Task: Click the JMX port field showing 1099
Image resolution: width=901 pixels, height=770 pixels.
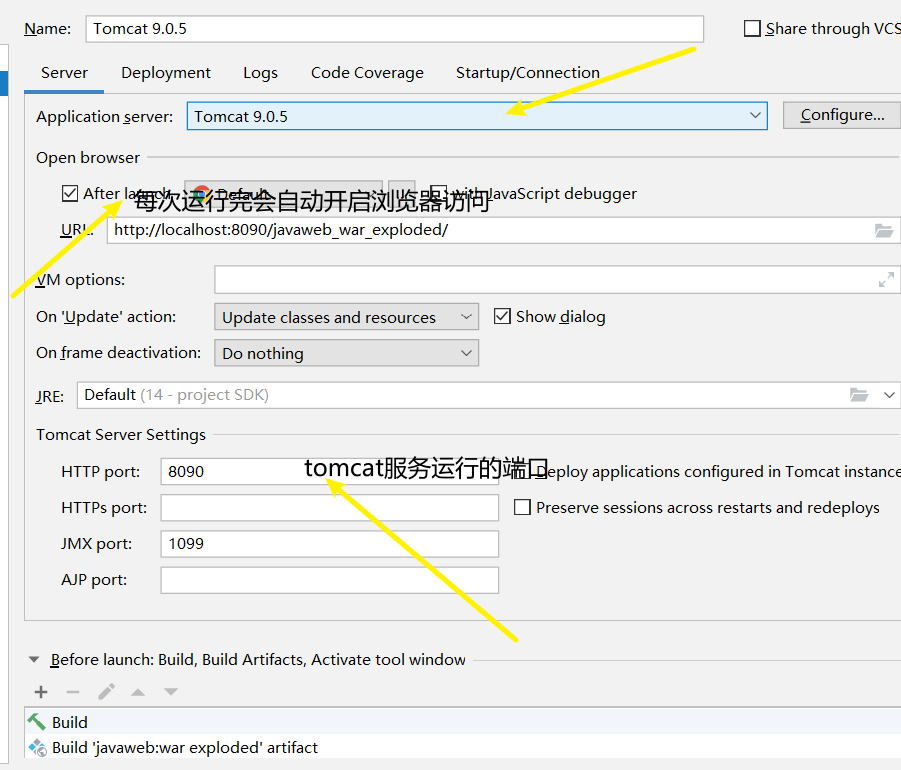Action: 329,544
